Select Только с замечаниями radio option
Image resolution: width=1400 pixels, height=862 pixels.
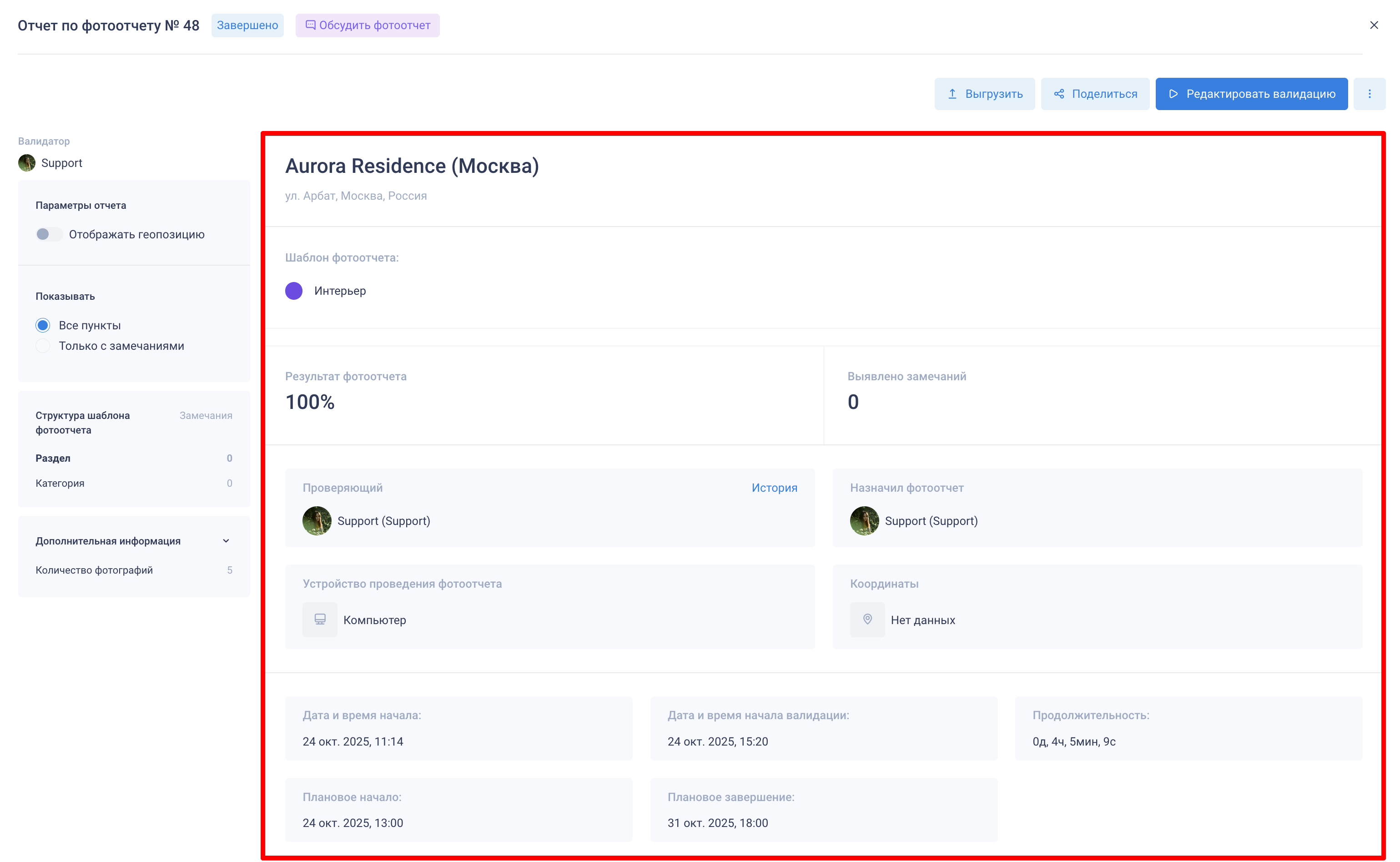pyautogui.click(x=43, y=346)
